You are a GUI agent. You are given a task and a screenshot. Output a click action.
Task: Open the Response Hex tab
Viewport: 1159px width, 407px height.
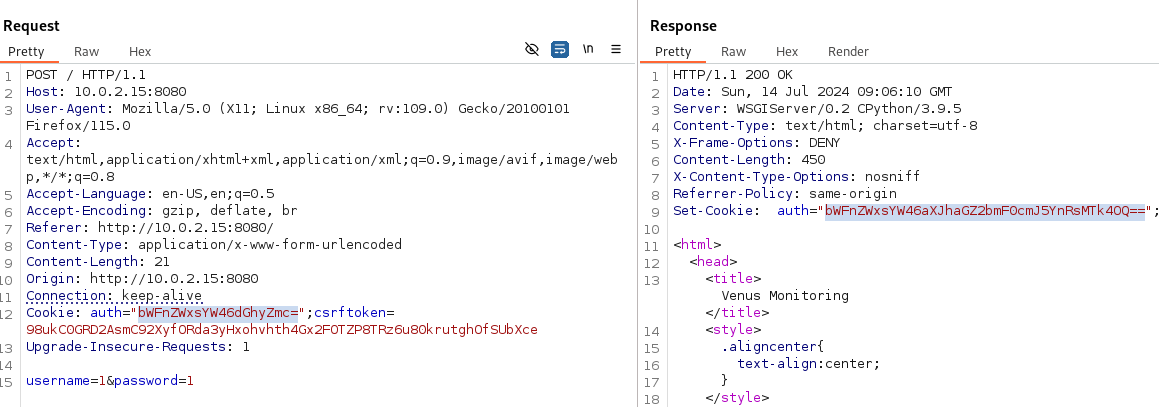pos(787,51)
